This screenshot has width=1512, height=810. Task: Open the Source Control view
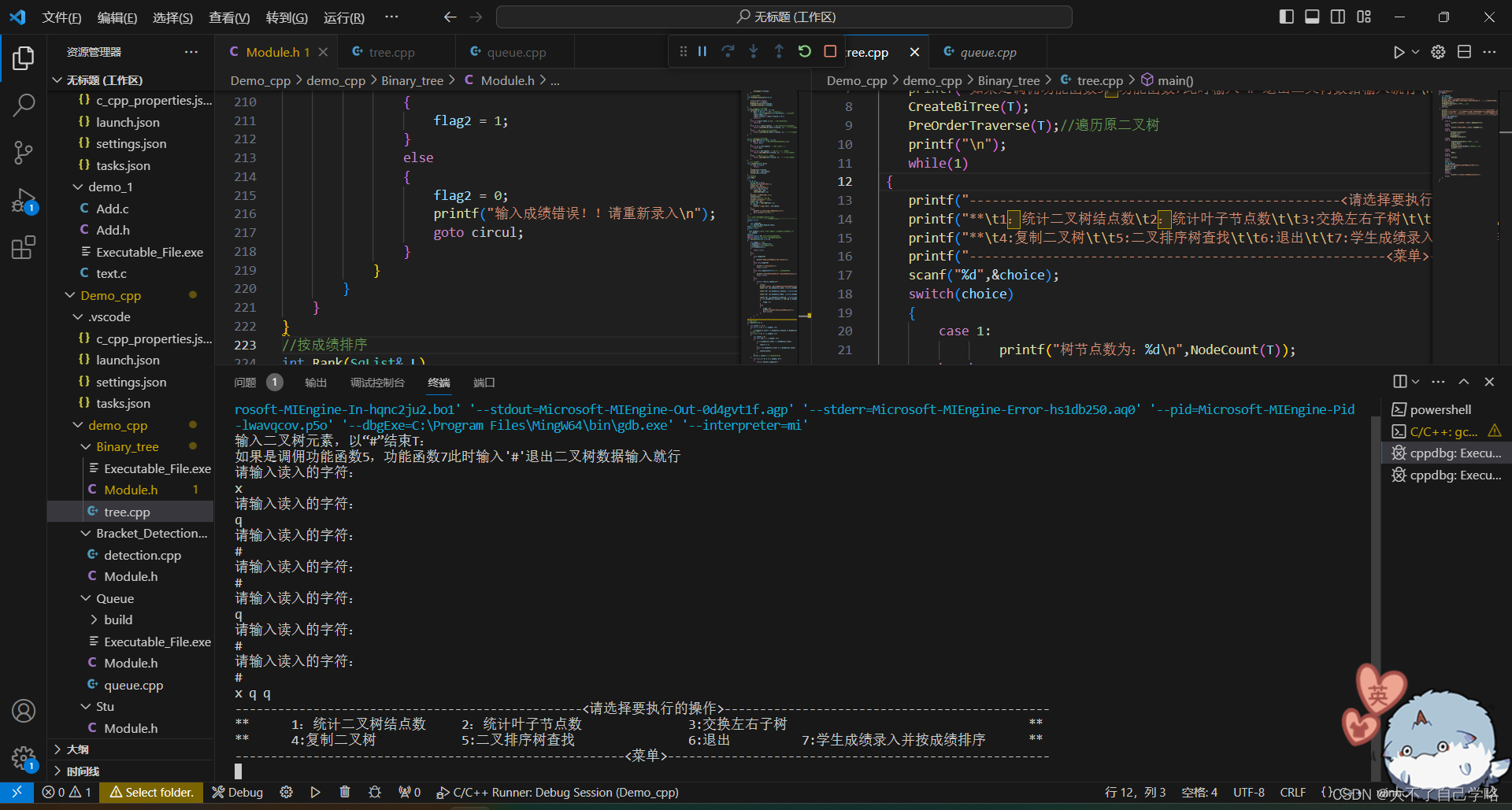(x=24, y=152)
